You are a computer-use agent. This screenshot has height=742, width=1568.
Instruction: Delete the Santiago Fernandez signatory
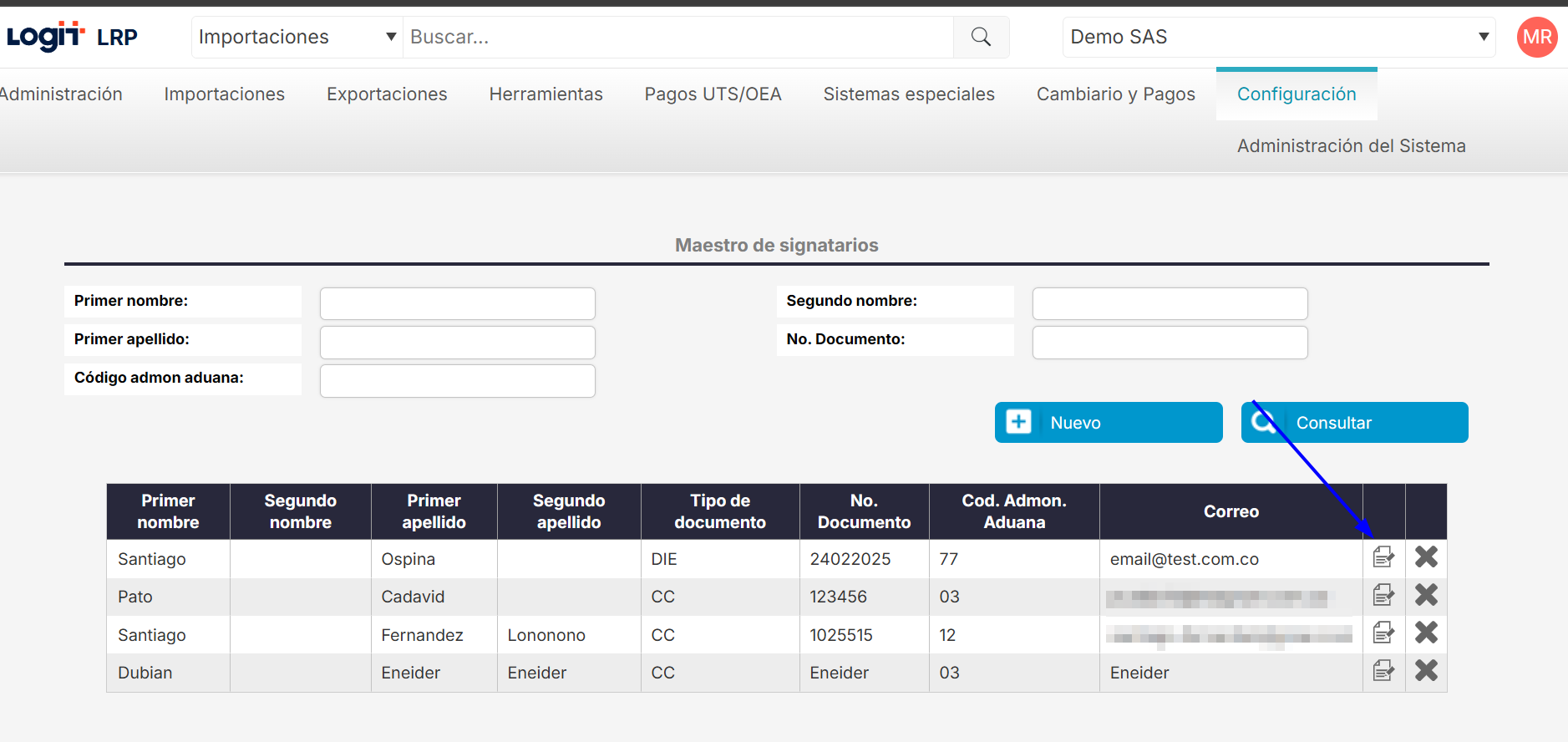[1426, 633]
